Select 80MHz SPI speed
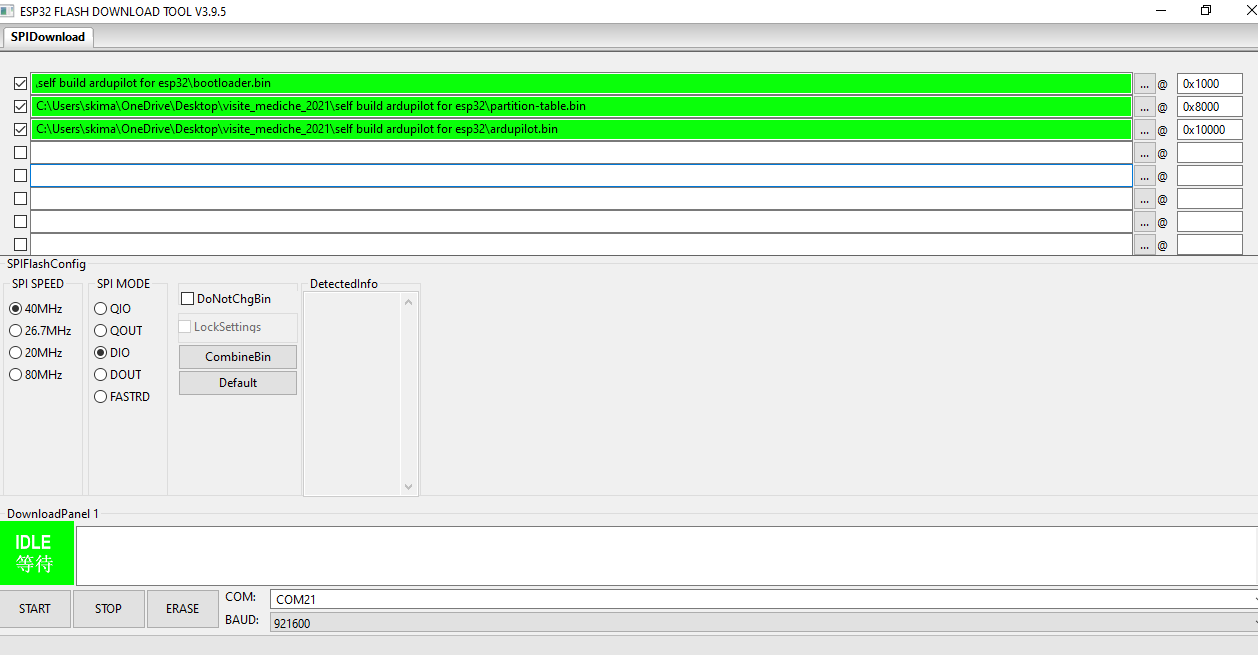 click(x=16, y=375)
